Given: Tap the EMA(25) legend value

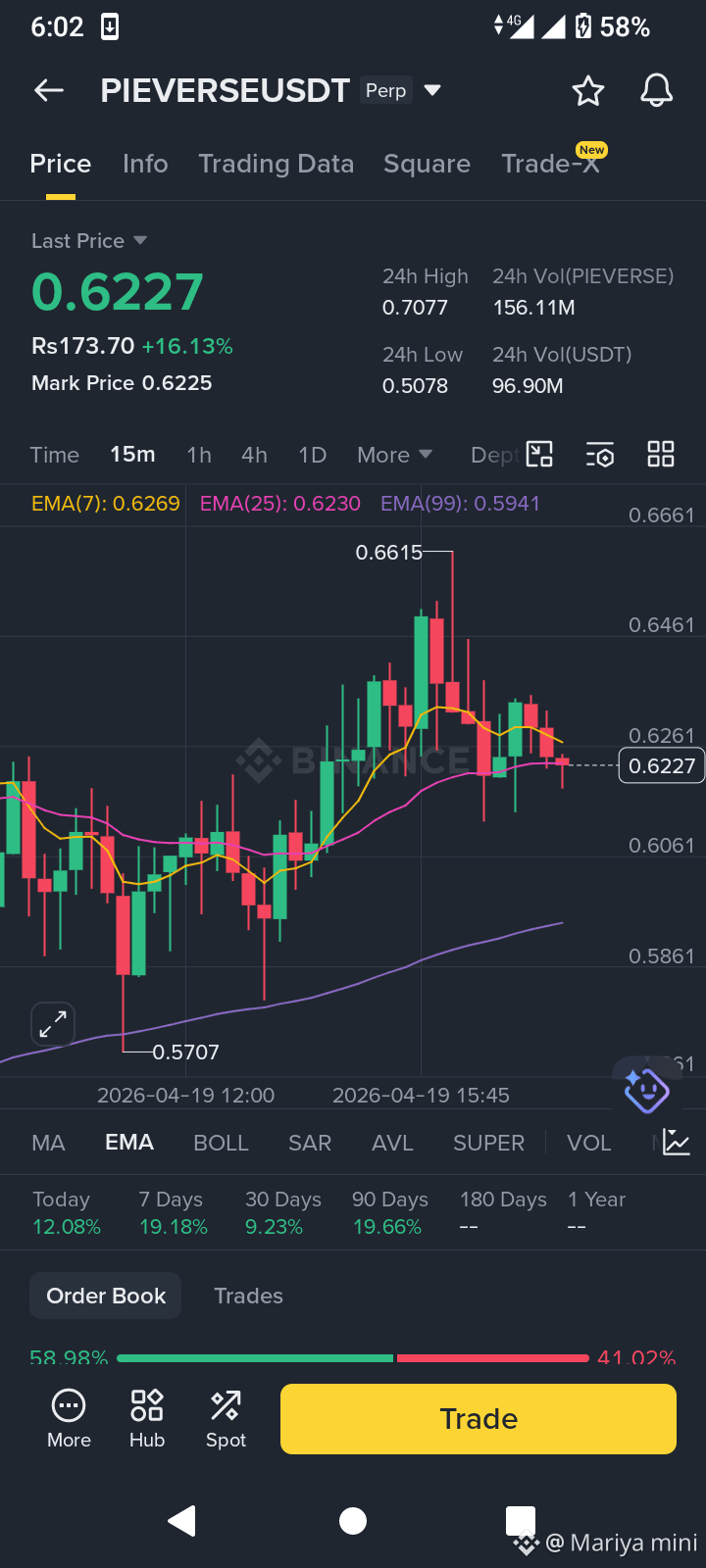Looking at the screenshot, I should [280, 504].
